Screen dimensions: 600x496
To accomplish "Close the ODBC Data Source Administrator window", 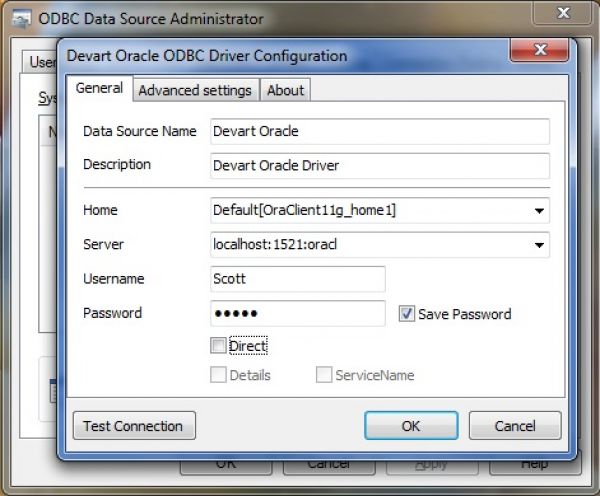I will [562, 13].
